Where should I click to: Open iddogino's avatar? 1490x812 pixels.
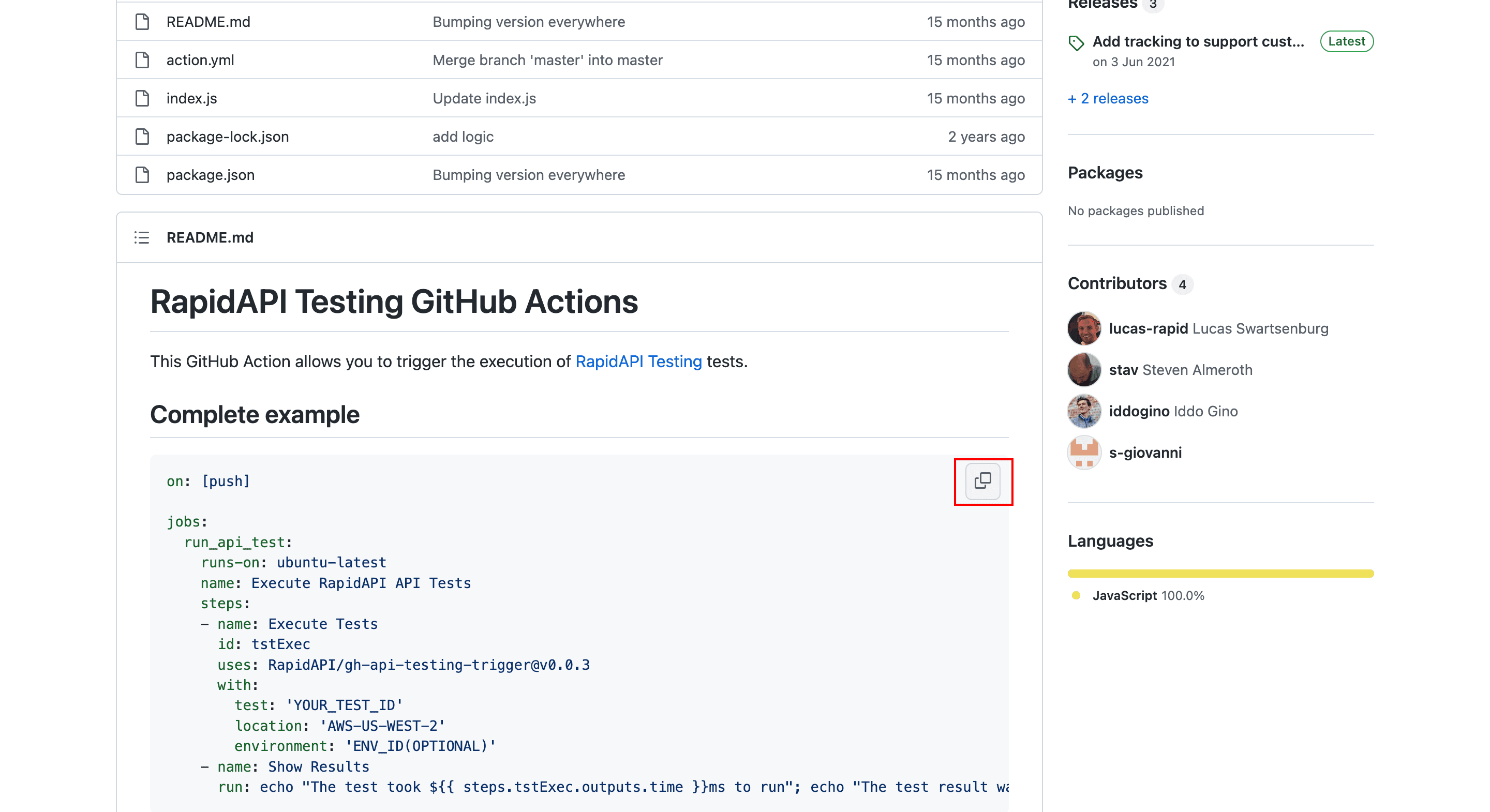click(1084, 411)
